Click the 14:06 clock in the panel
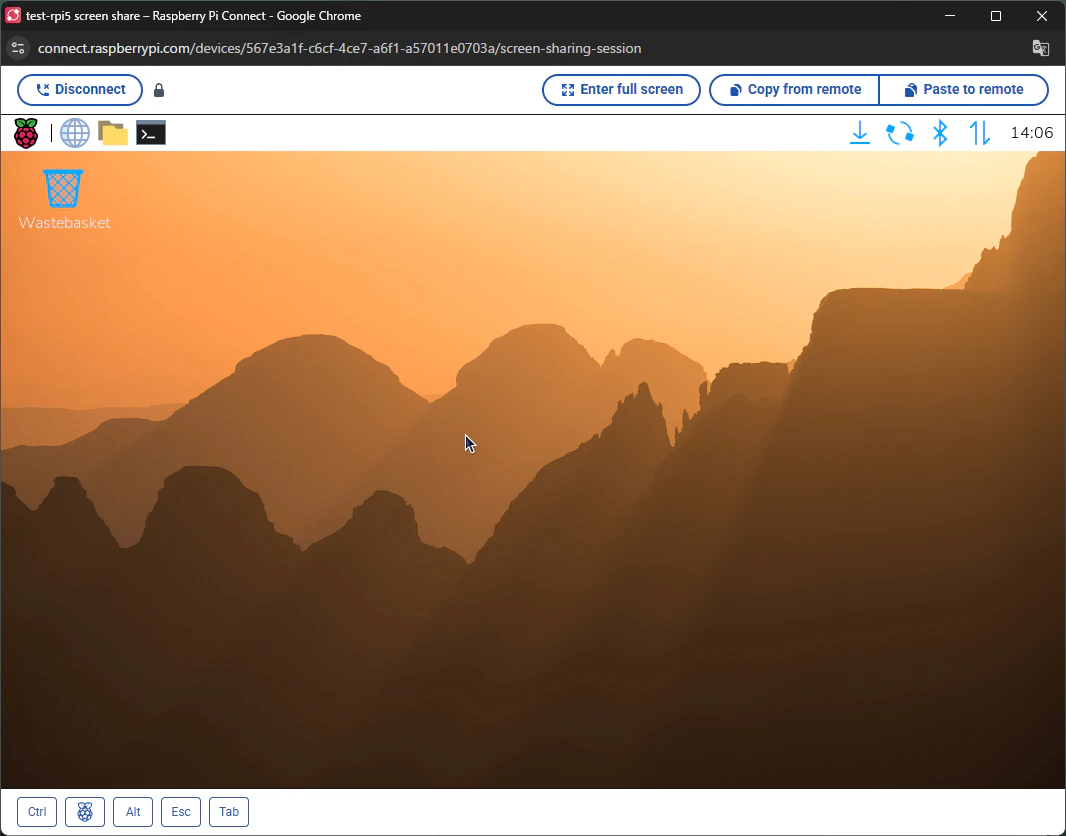The width and height of the screenshot is (1066, 836). point(1031,133)
